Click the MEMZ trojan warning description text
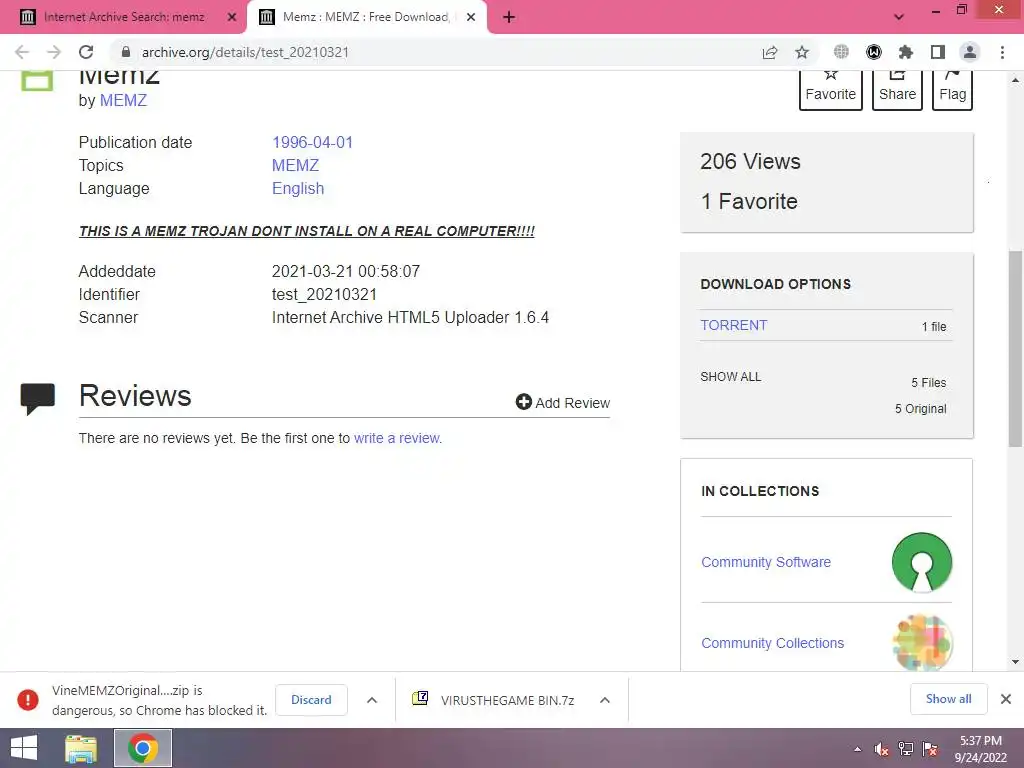This screenshot has height=768, width=1024. click(x=306, y=231)
